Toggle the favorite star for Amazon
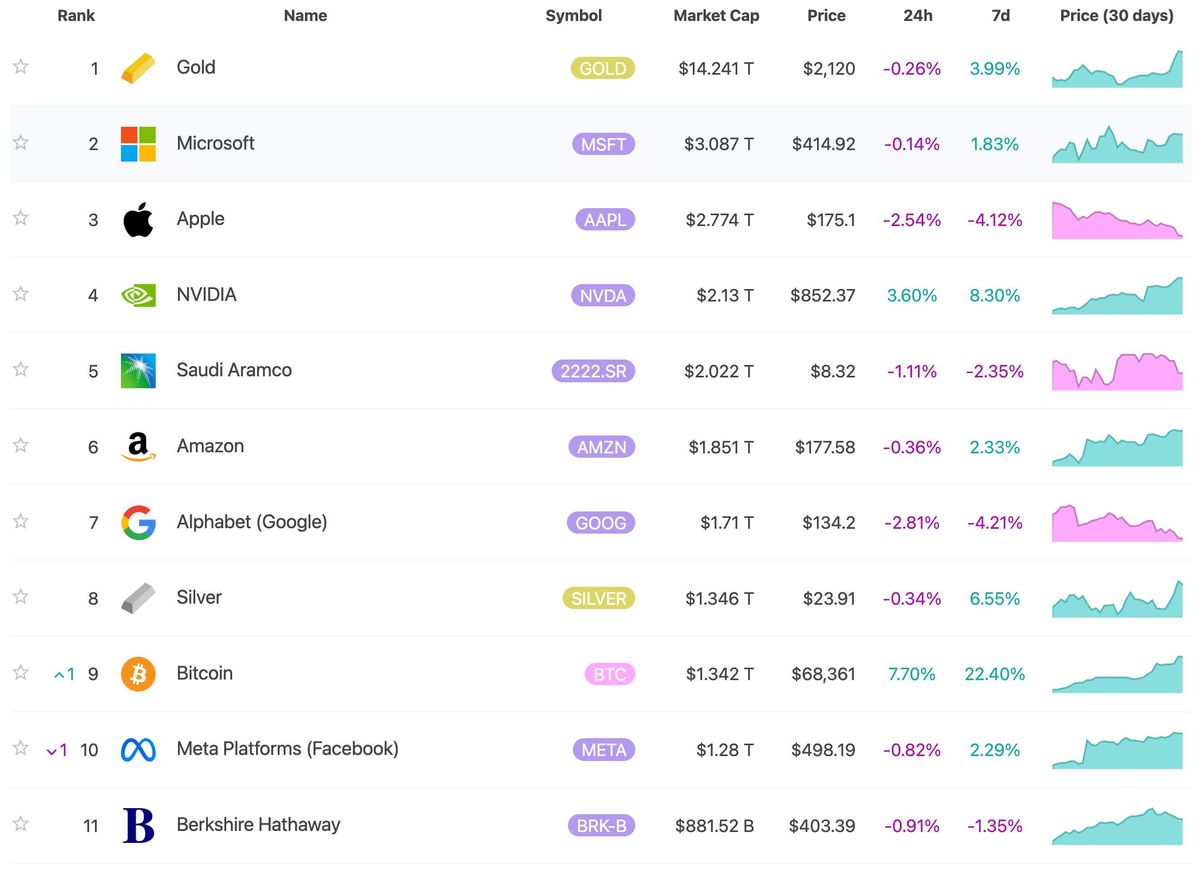 (x=20, y=446)
